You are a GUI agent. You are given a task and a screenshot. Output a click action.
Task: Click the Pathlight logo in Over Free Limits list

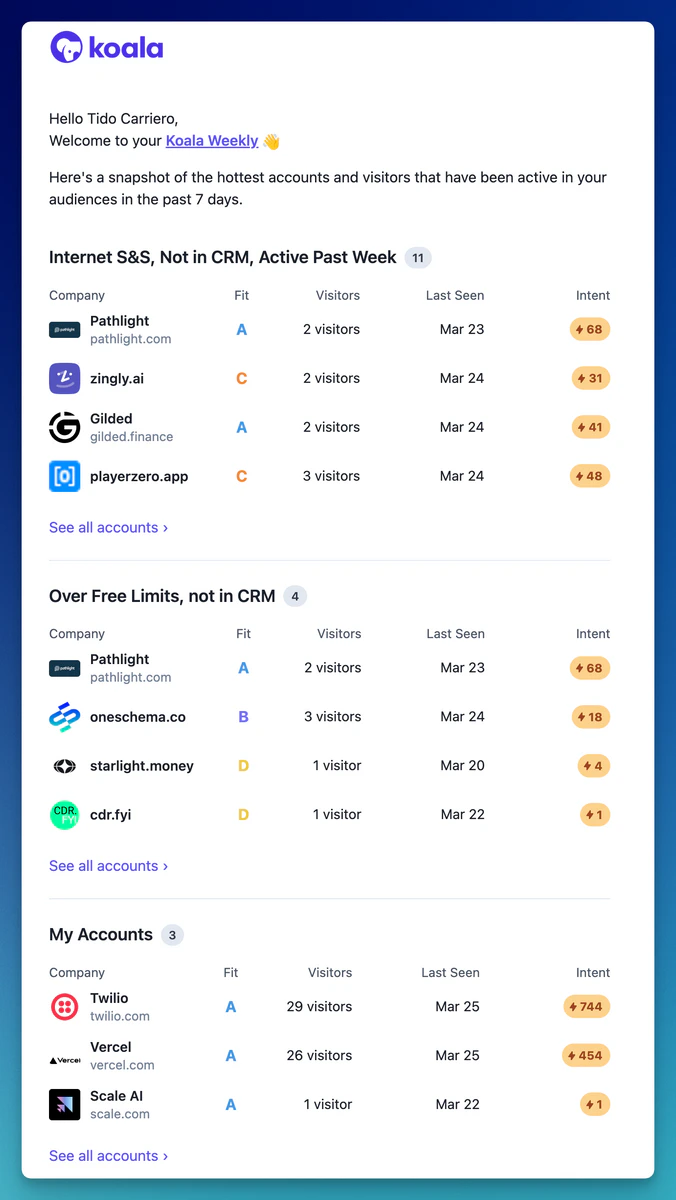pos(64,668)
